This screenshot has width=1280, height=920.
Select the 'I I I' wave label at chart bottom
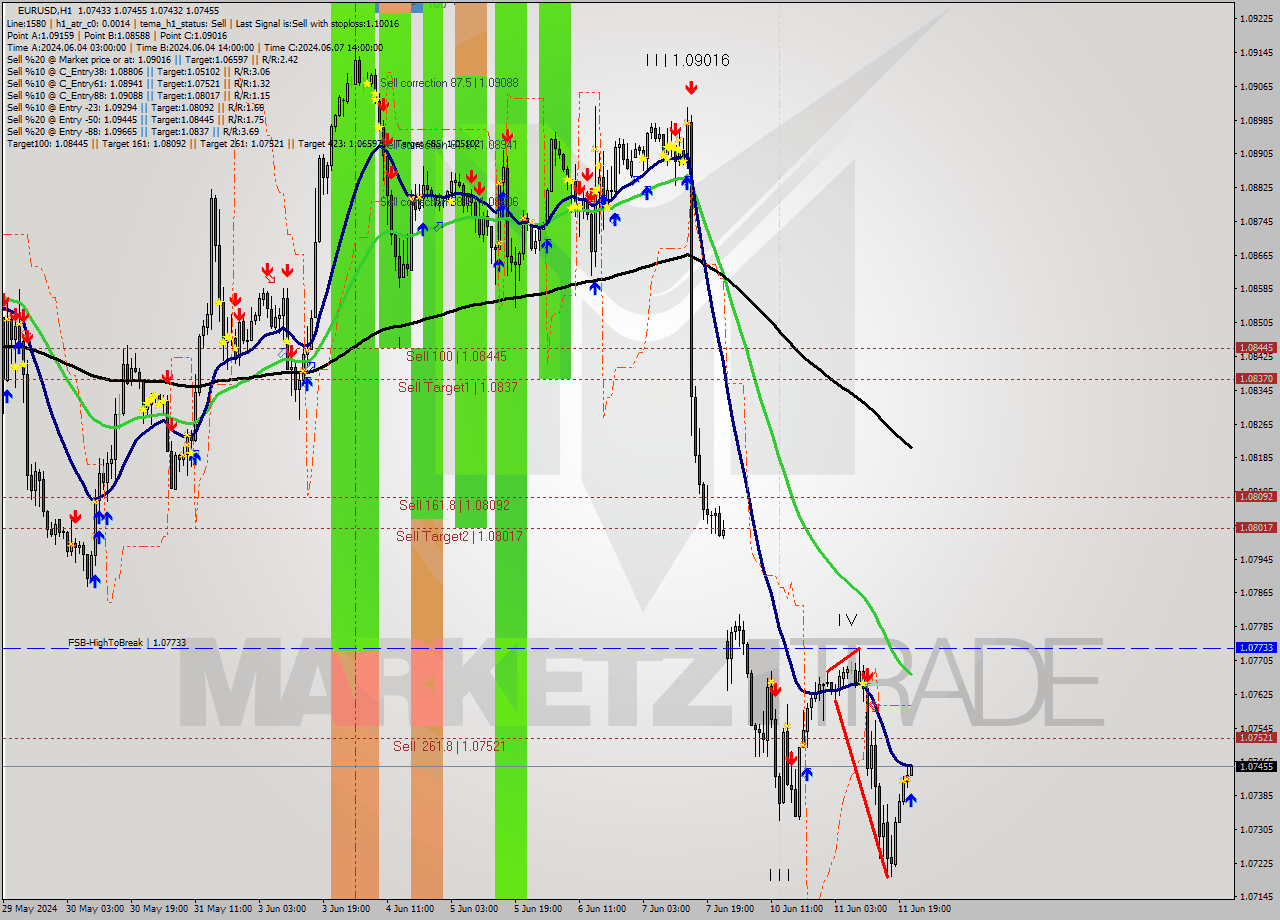779,875
